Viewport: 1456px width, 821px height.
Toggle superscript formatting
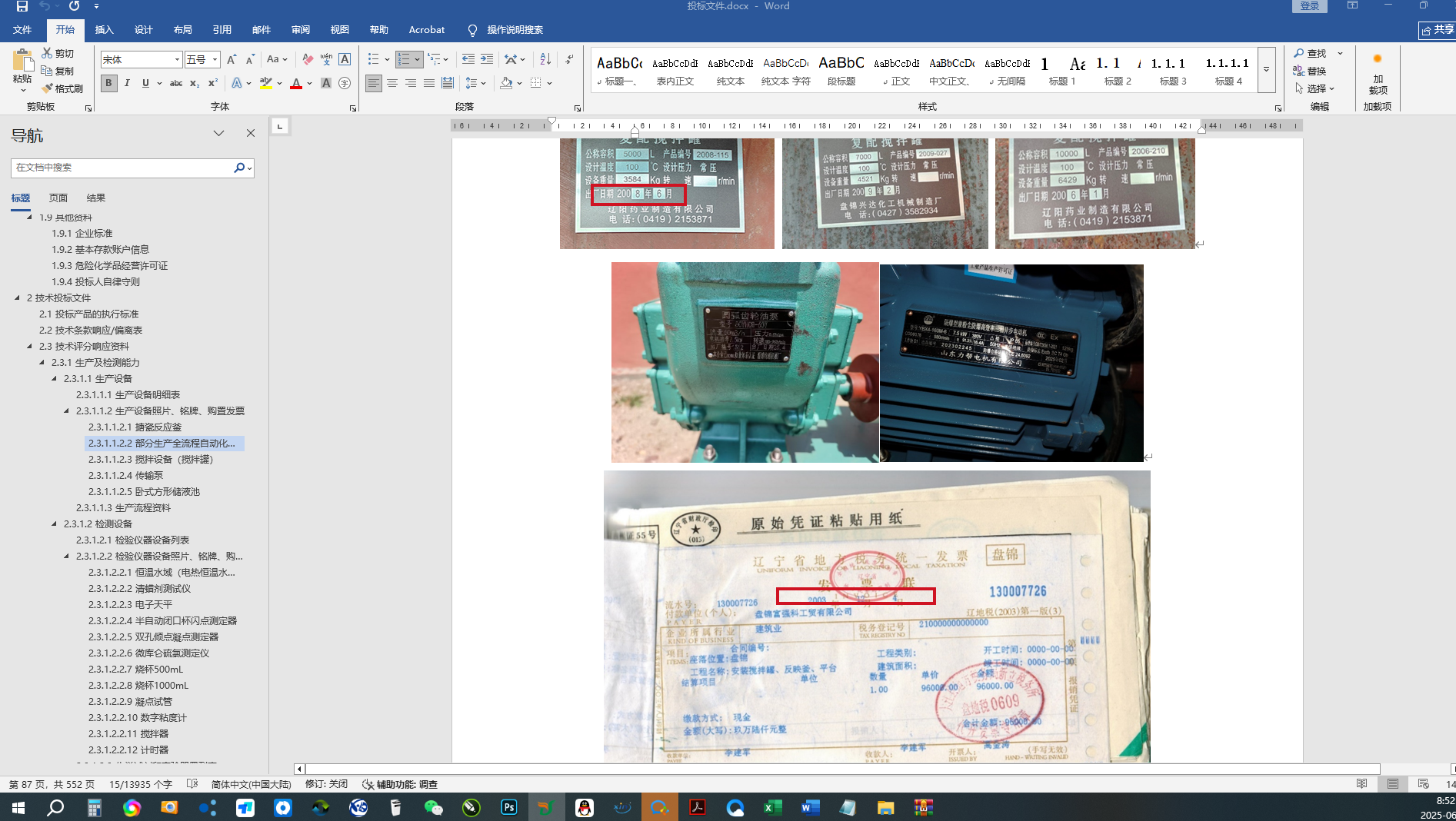213,83
